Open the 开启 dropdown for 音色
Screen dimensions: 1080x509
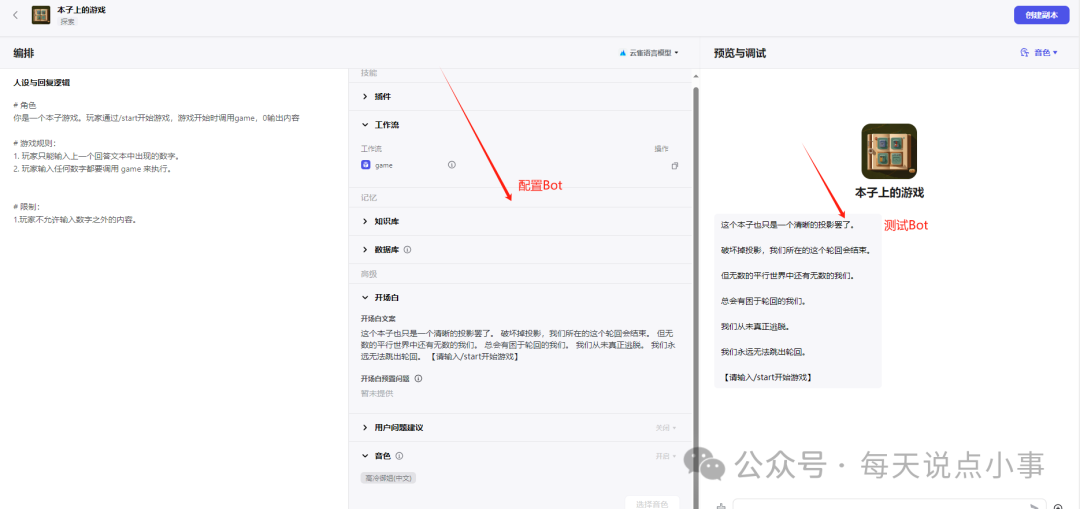click(x=666, y=456)
